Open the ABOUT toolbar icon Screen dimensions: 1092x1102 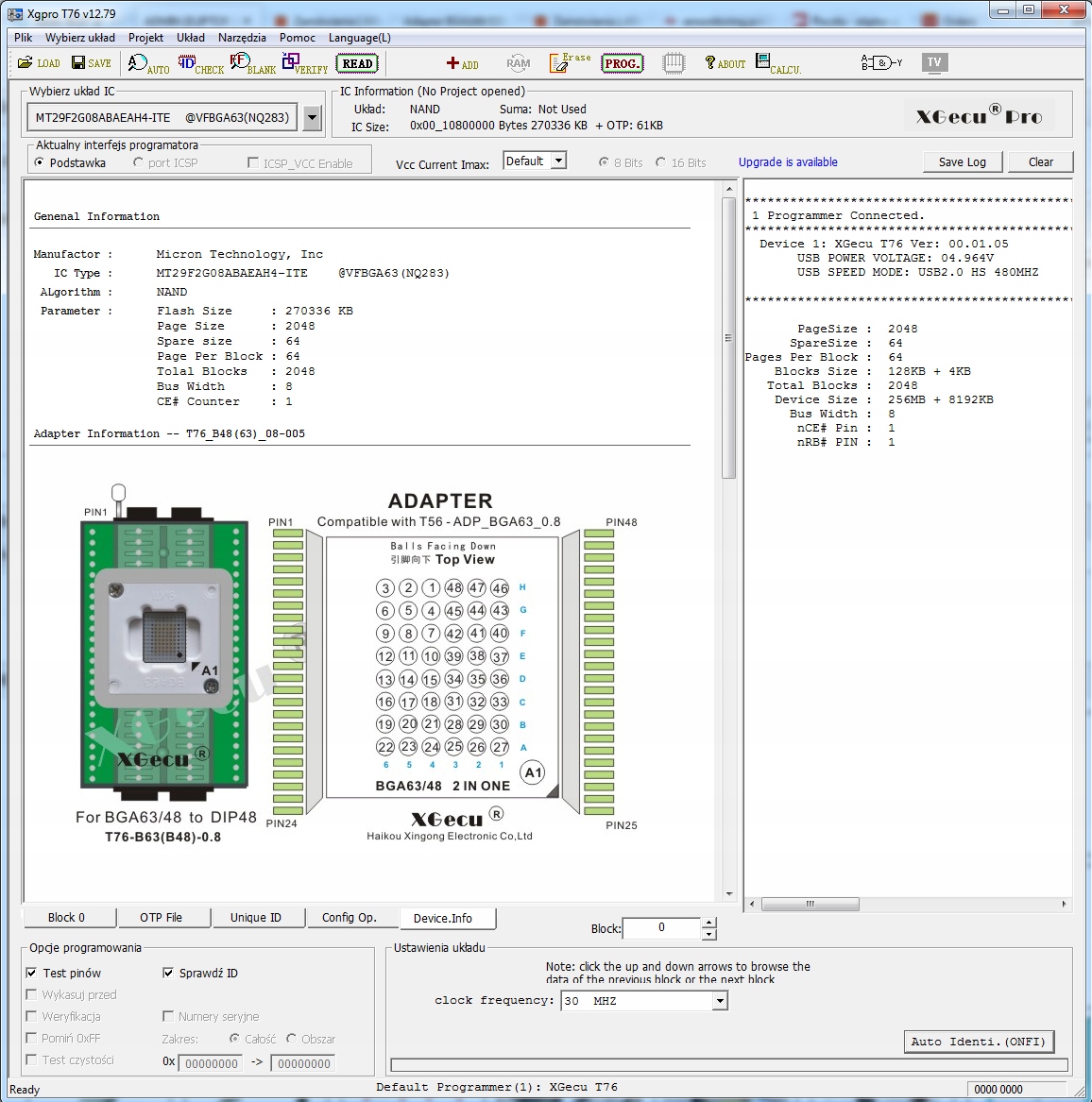[725, 63]
